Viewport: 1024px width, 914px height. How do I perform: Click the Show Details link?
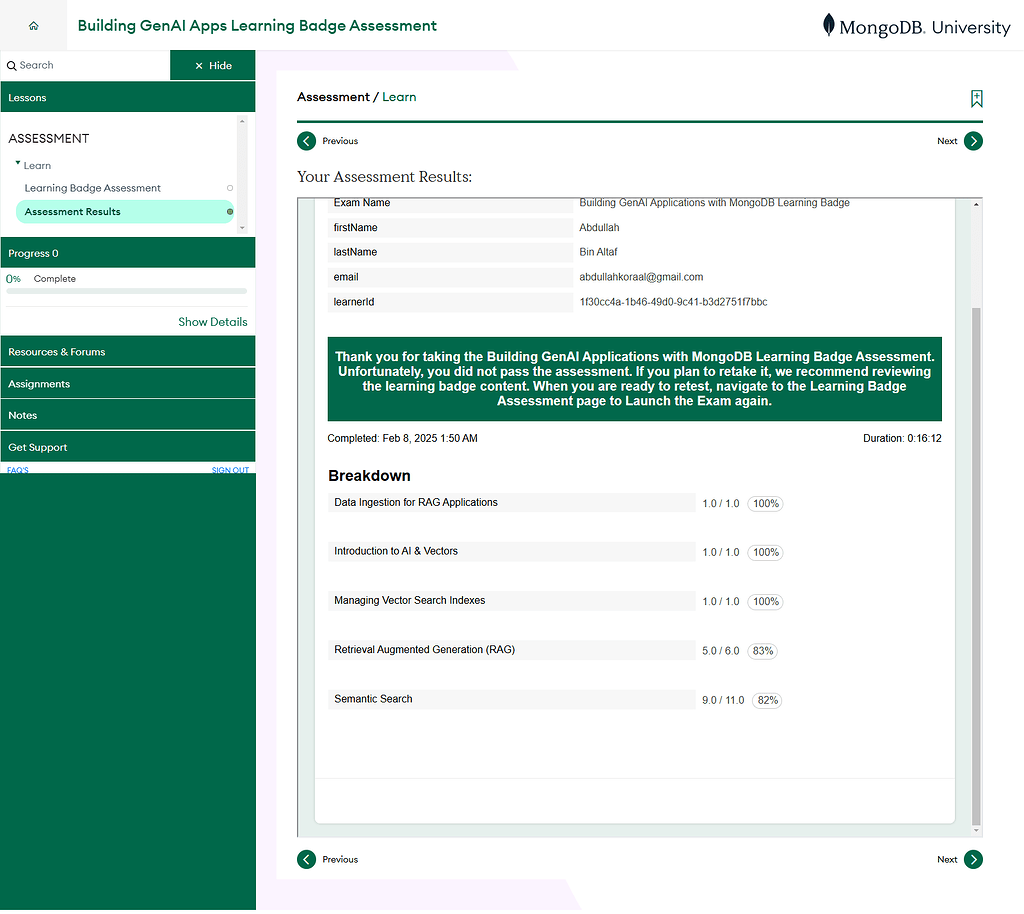(x=212, y=322)
